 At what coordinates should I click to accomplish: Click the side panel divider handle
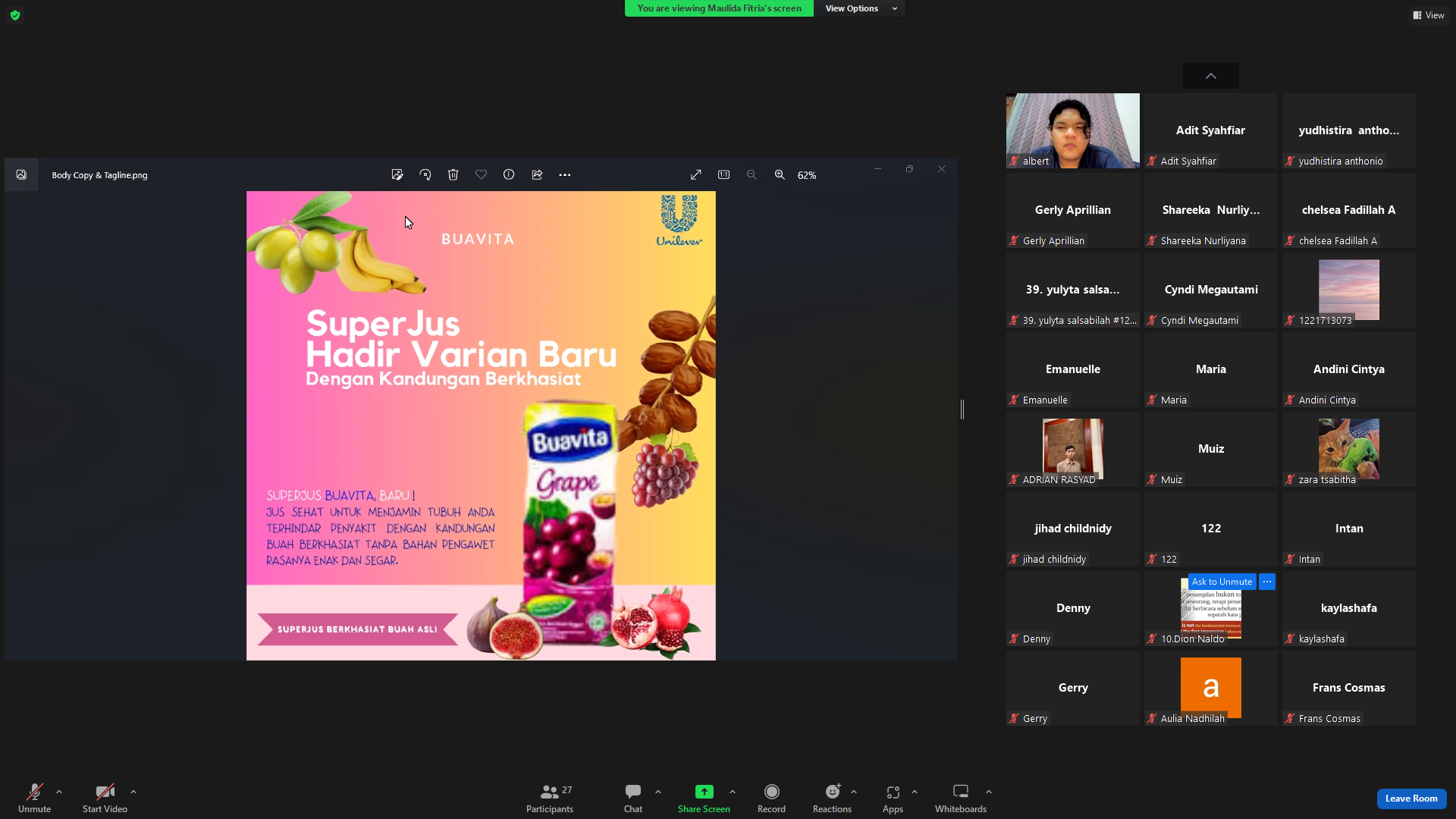pos(962,409)
